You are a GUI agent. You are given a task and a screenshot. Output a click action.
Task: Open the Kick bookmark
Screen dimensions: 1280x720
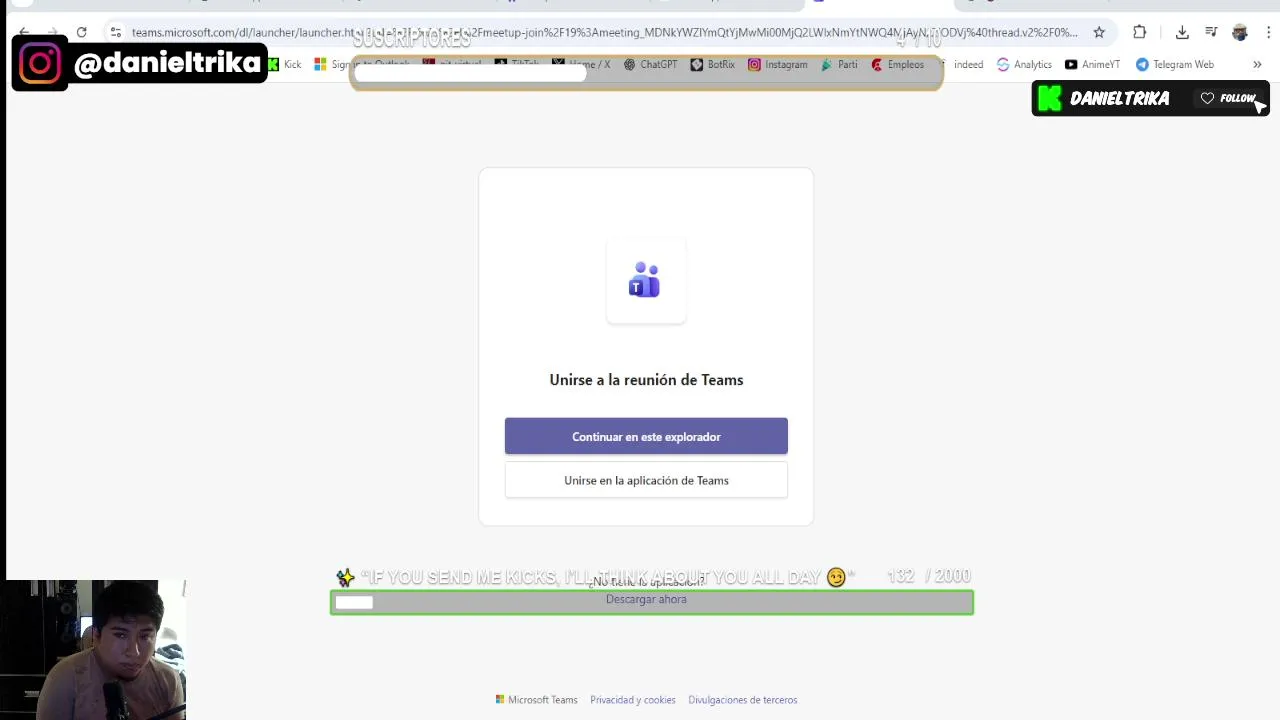[x=285, y=64]
